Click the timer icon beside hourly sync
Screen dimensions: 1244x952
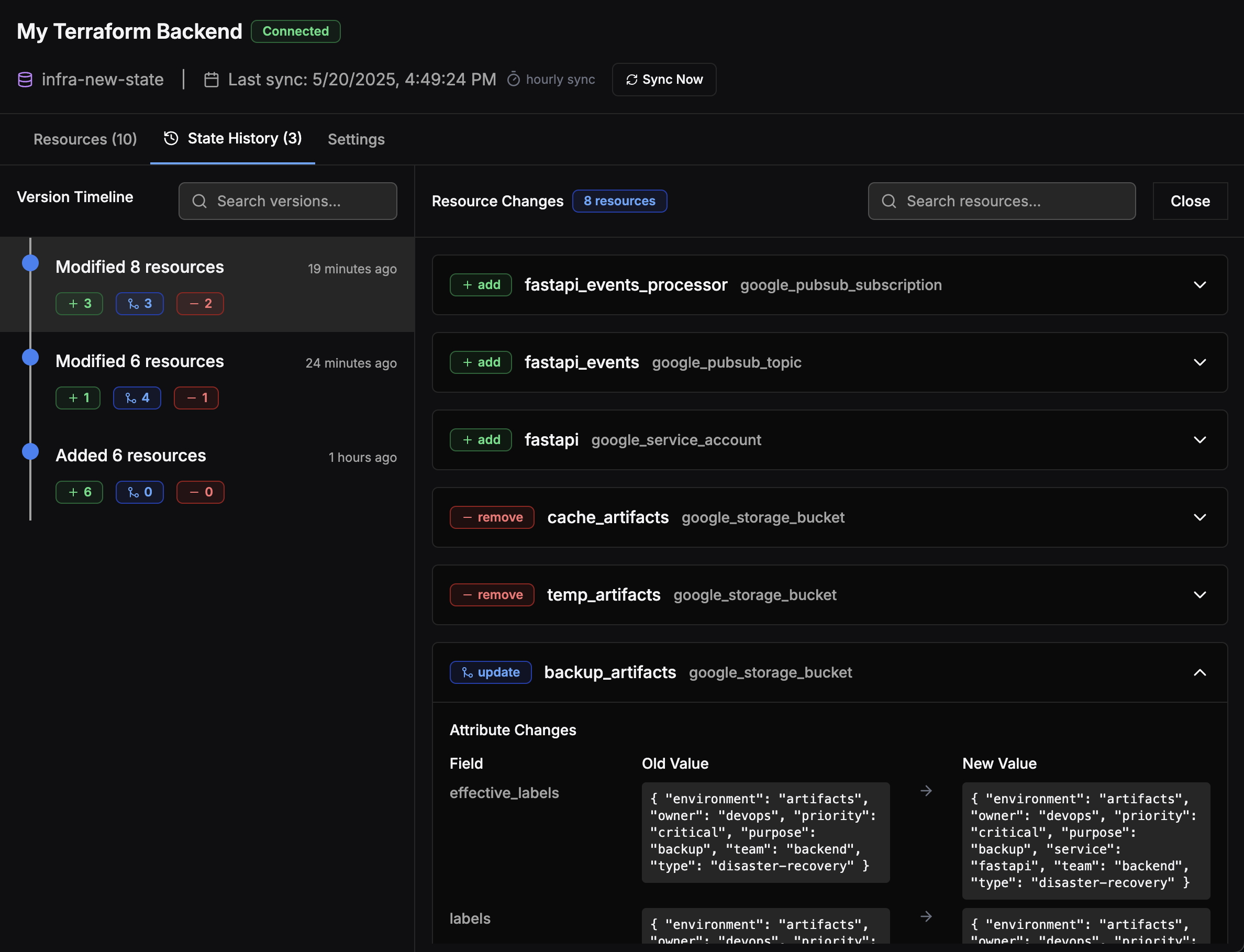[513, 80]
